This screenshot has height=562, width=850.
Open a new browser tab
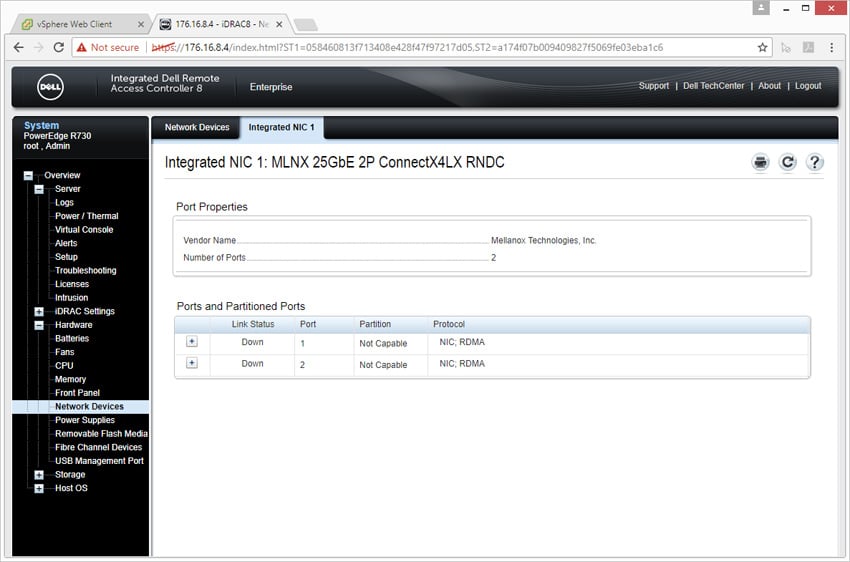[x=305, y=24]
